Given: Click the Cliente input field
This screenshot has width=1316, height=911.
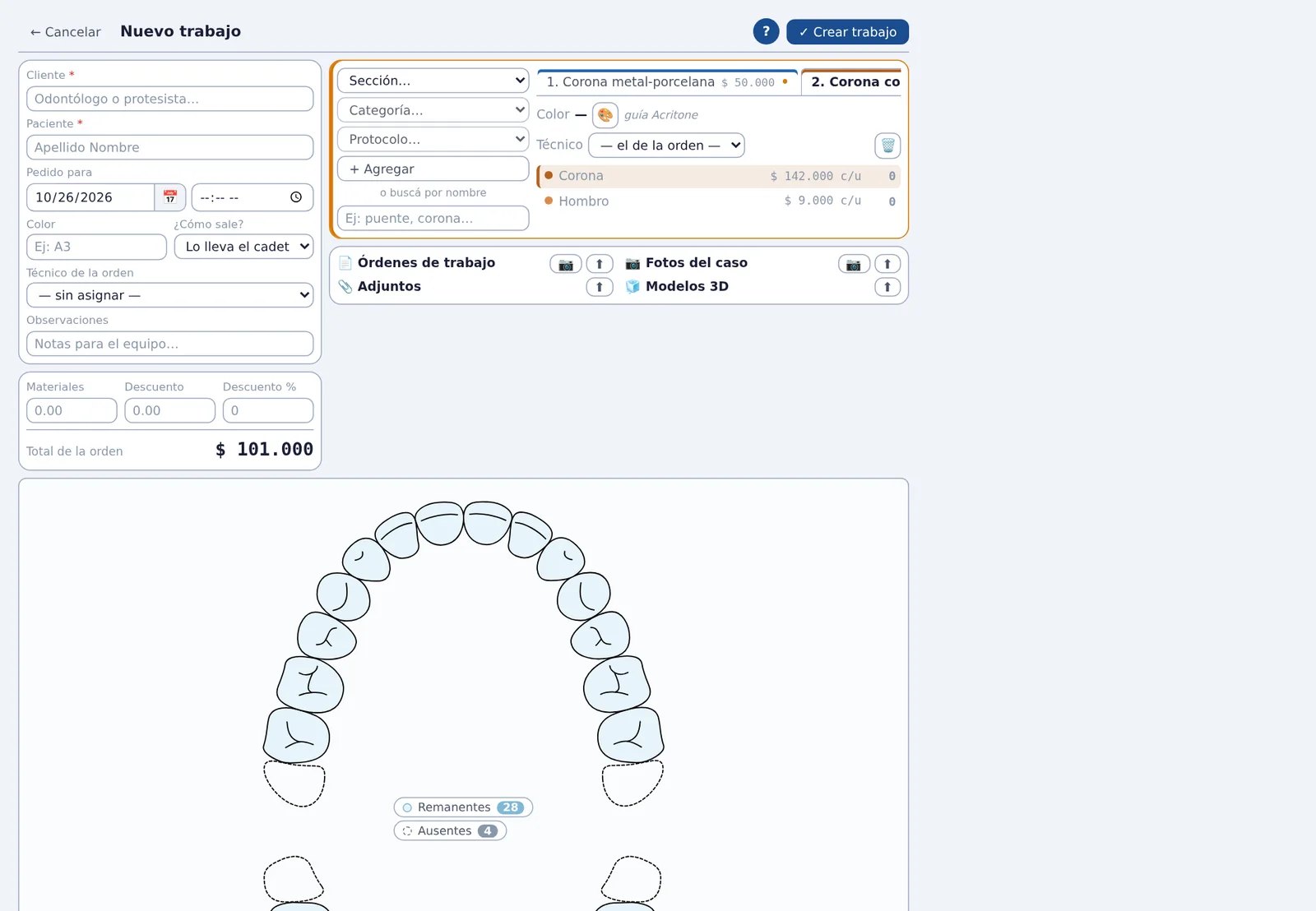Looking at the screenshot, I should (170, 99).
